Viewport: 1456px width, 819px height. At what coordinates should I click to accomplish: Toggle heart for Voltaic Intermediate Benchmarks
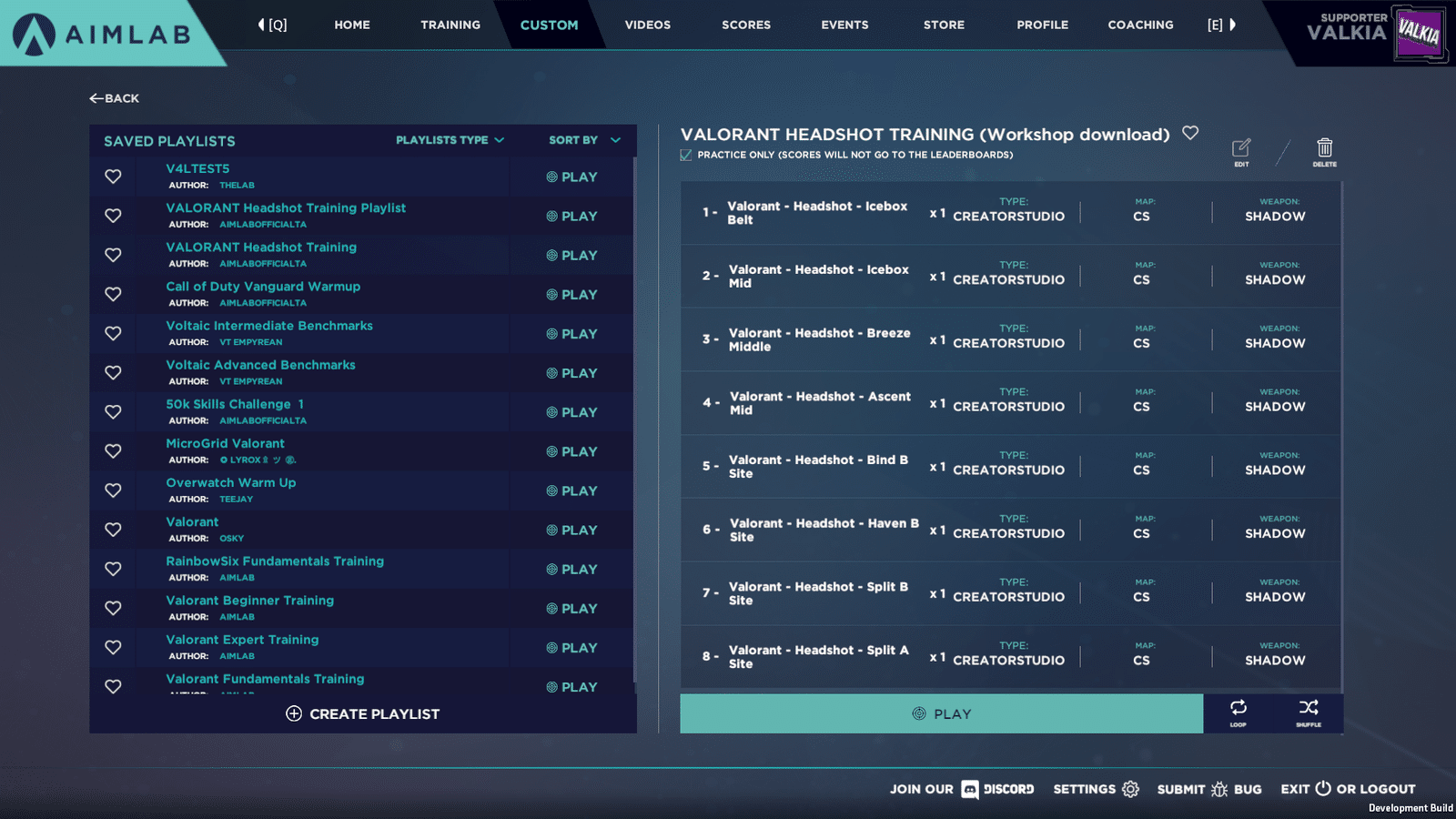[113, 333]
